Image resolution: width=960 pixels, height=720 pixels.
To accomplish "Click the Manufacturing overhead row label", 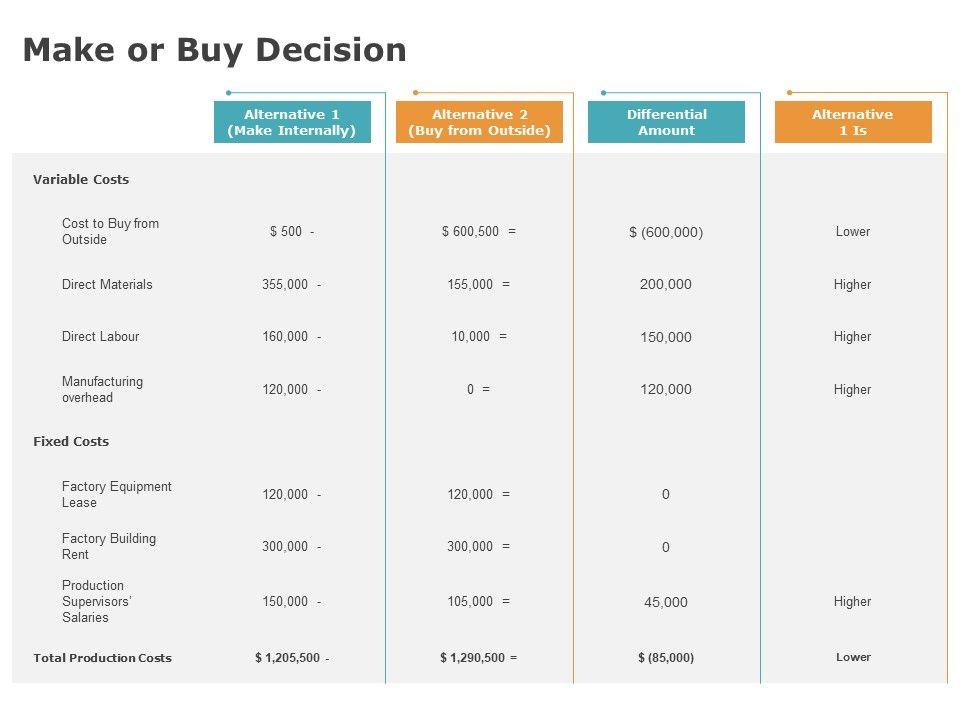I will pyautogui.click(x=102, y=389).
